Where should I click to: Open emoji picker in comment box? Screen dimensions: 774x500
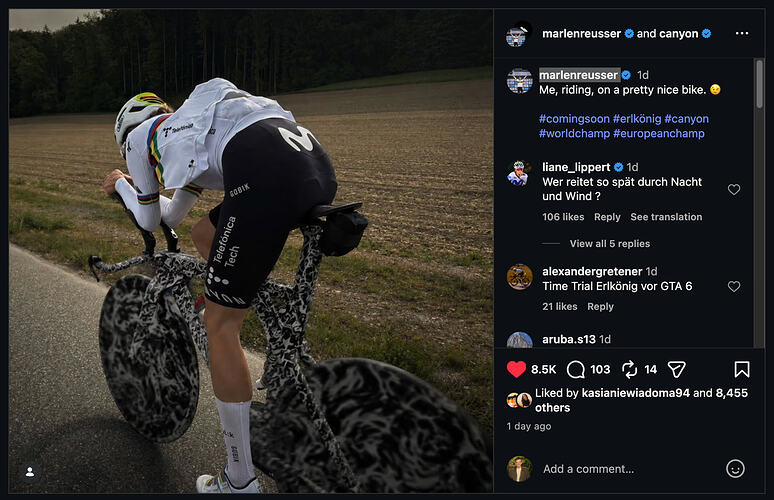tap(735, 468)
